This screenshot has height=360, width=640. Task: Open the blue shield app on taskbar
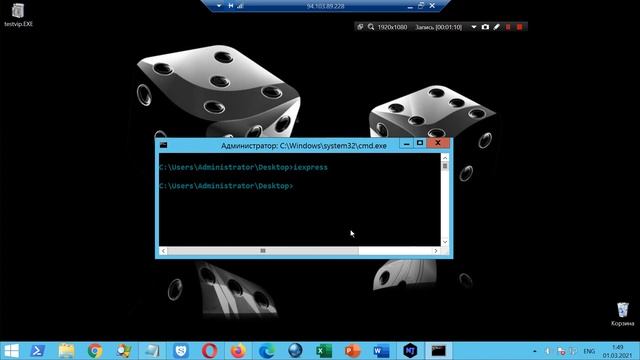click(x=181, y=351)
